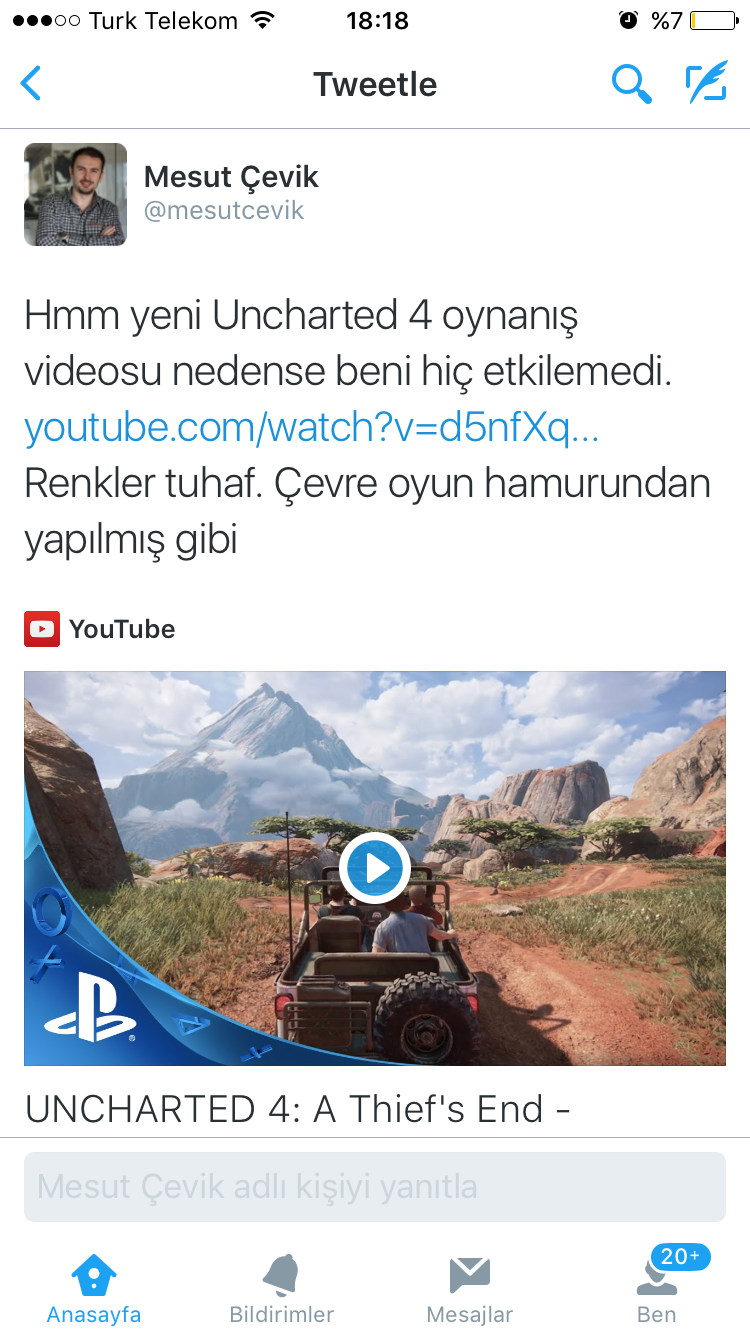Switch to the Anasayfa home tab

[94, 1290]
